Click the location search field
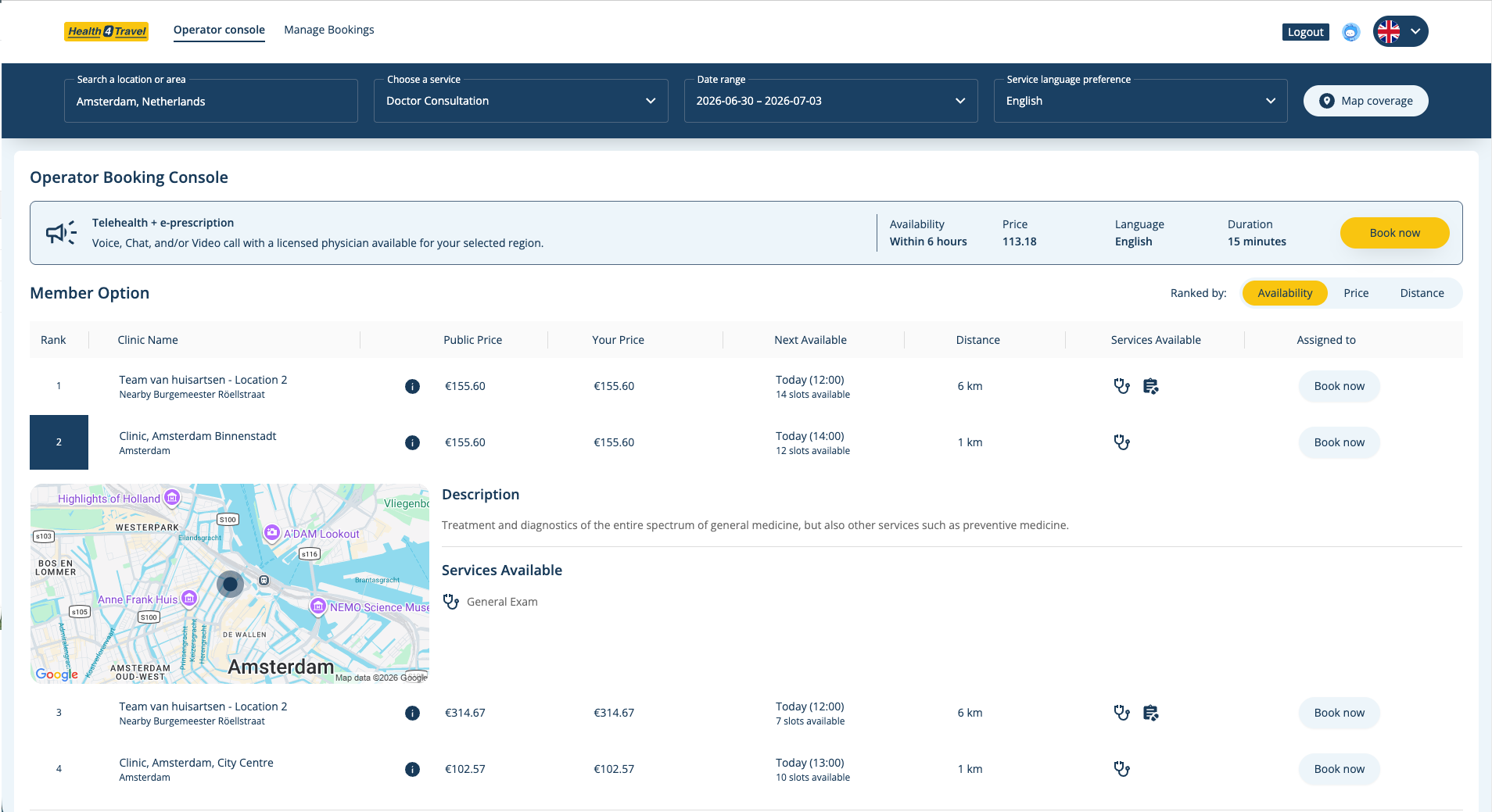Screen dimensions: 1492x812 pos(211,101)
